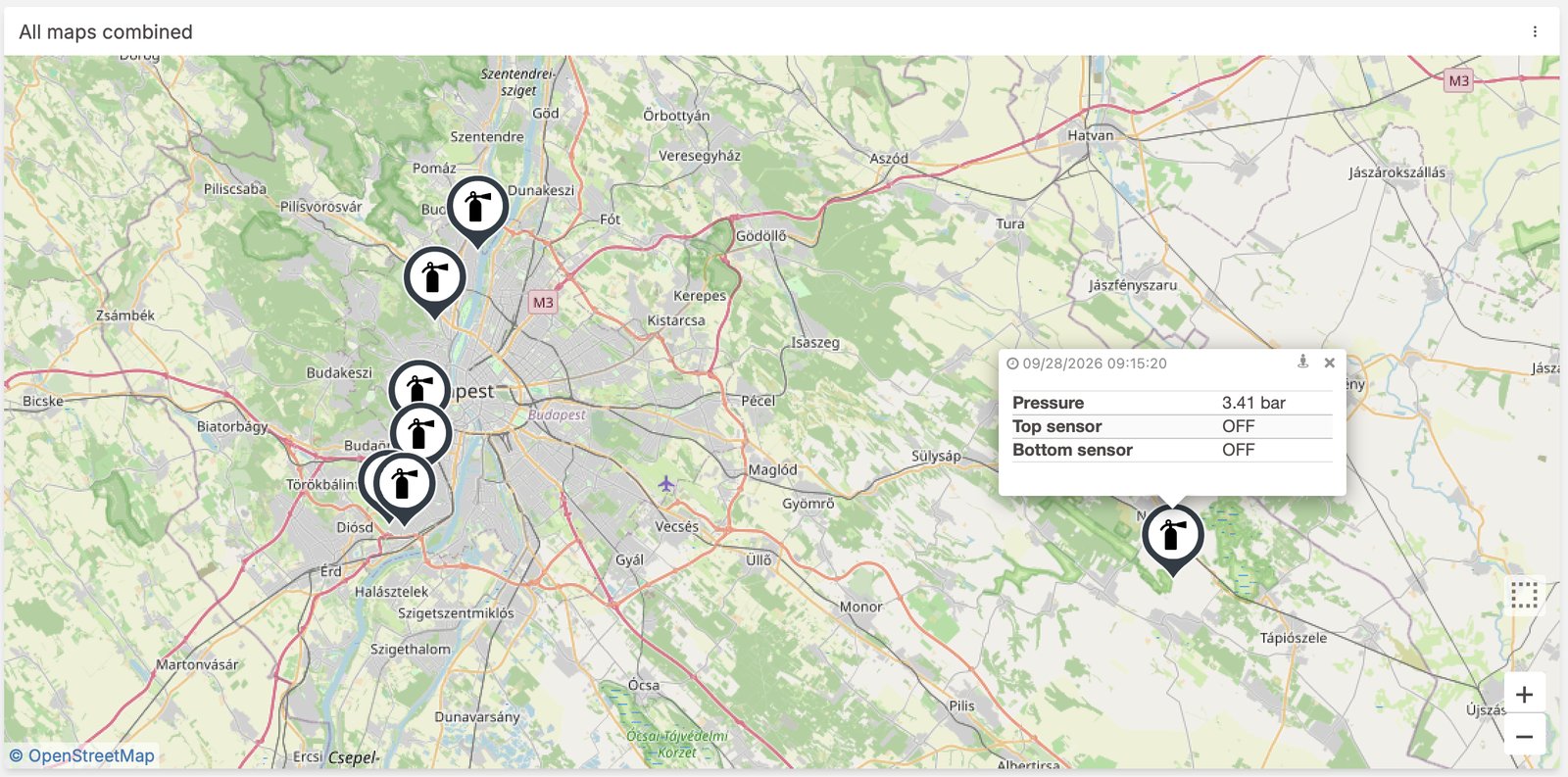The height and width of the screenshot is (777, 1568).
Task: Click the Sülysáp town label
Action: 936,456
